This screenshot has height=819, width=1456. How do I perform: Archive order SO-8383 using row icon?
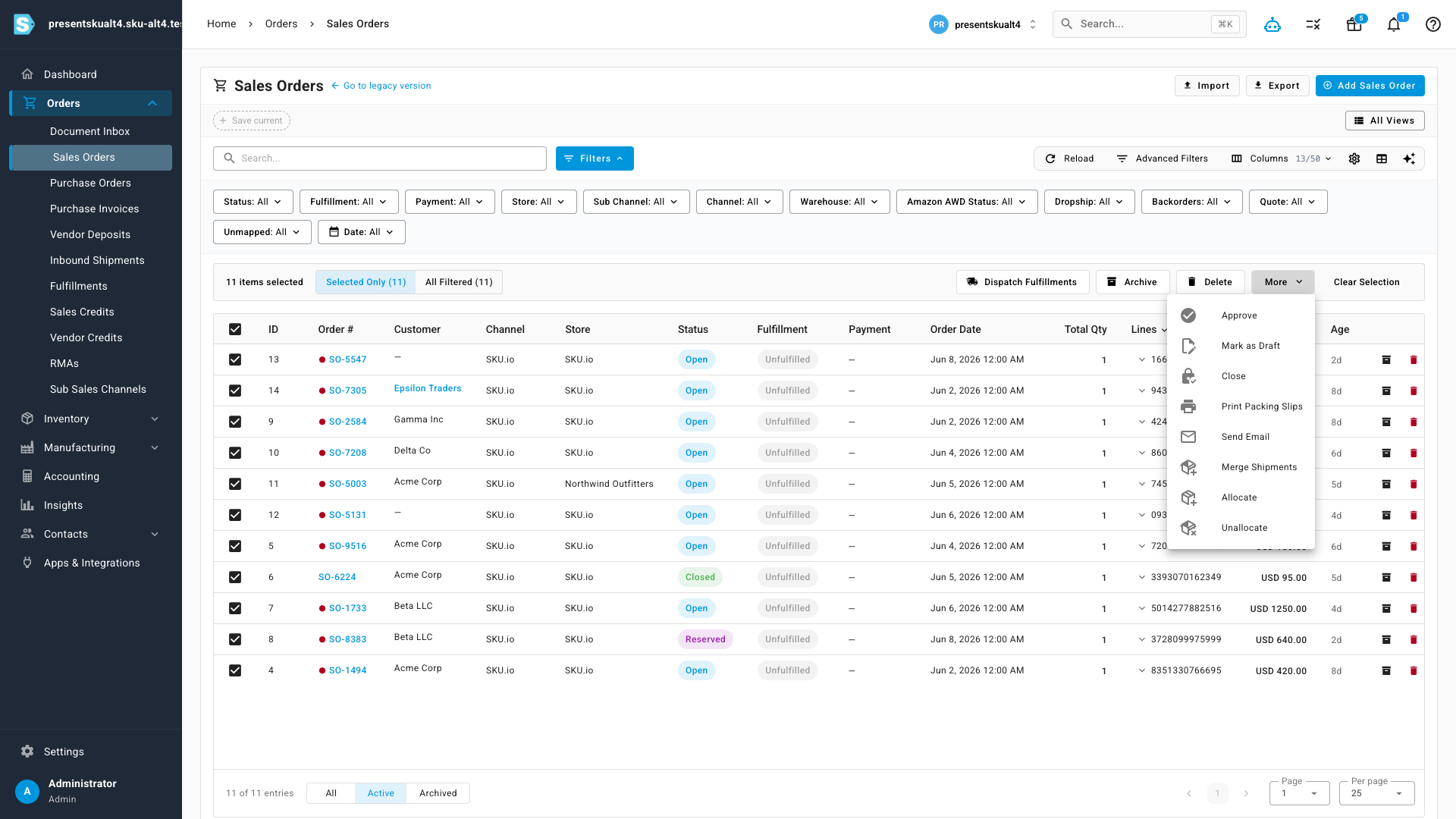click(x=1386, y=639)
